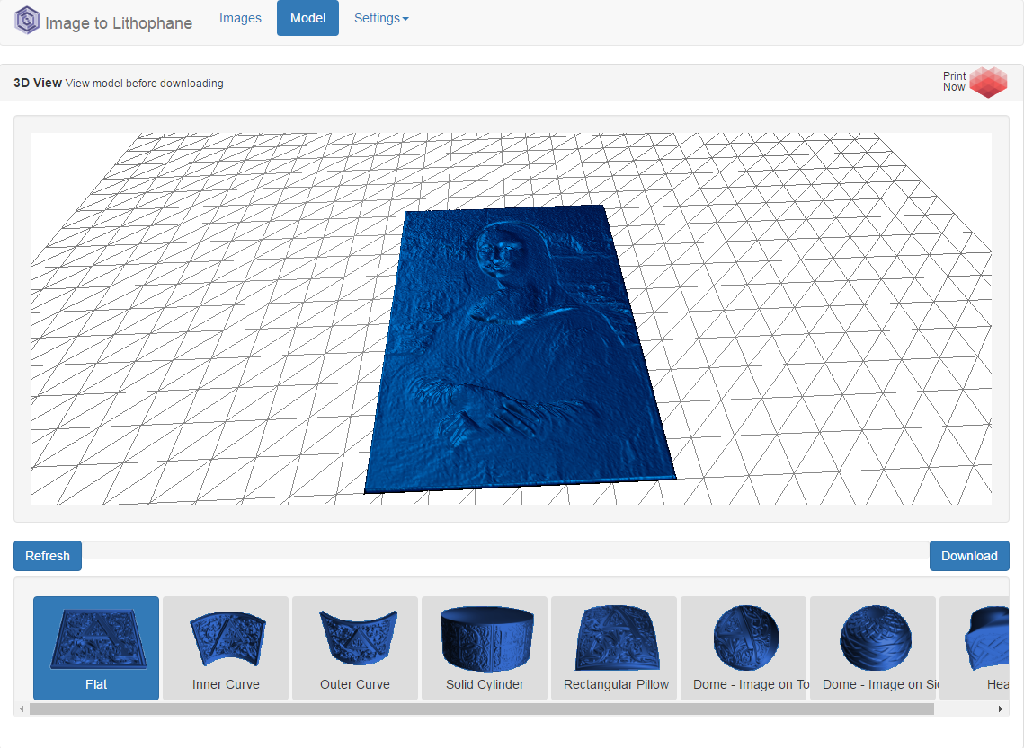Click the Print Now label text
Screen dimensions: 1024x748
(x=954, y=82)
